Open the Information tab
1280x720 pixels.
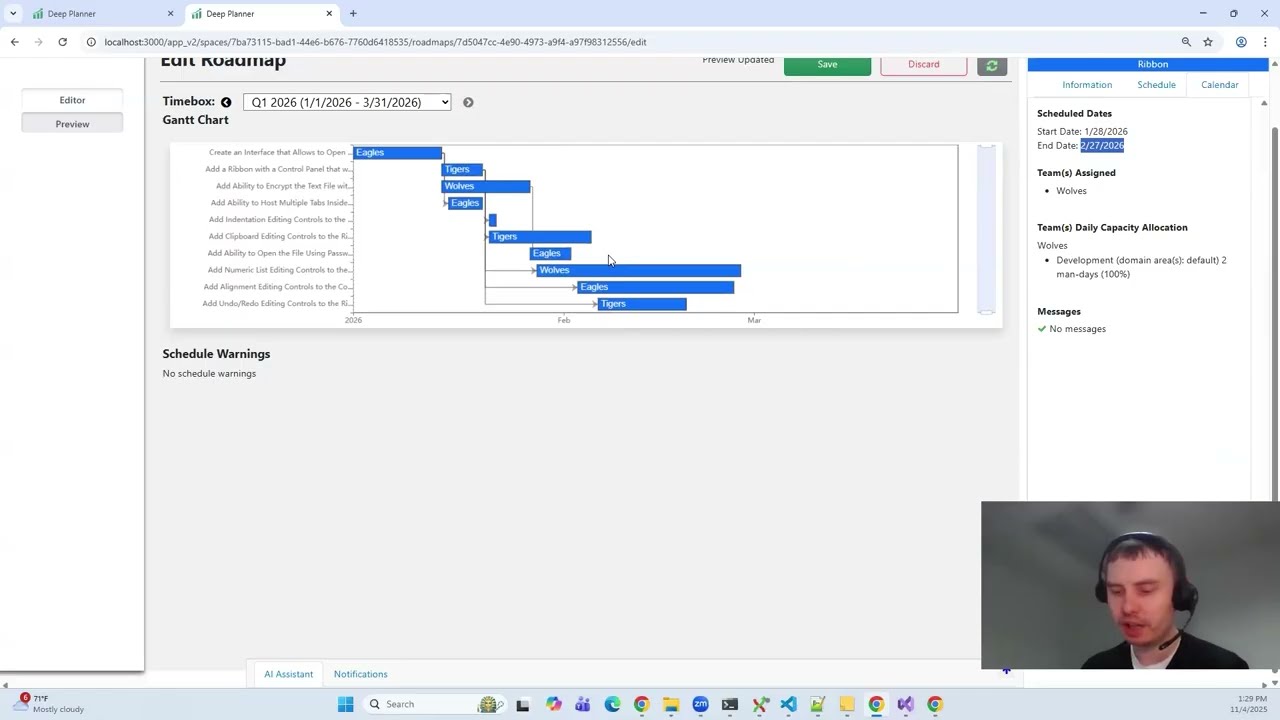(1087, 85)
